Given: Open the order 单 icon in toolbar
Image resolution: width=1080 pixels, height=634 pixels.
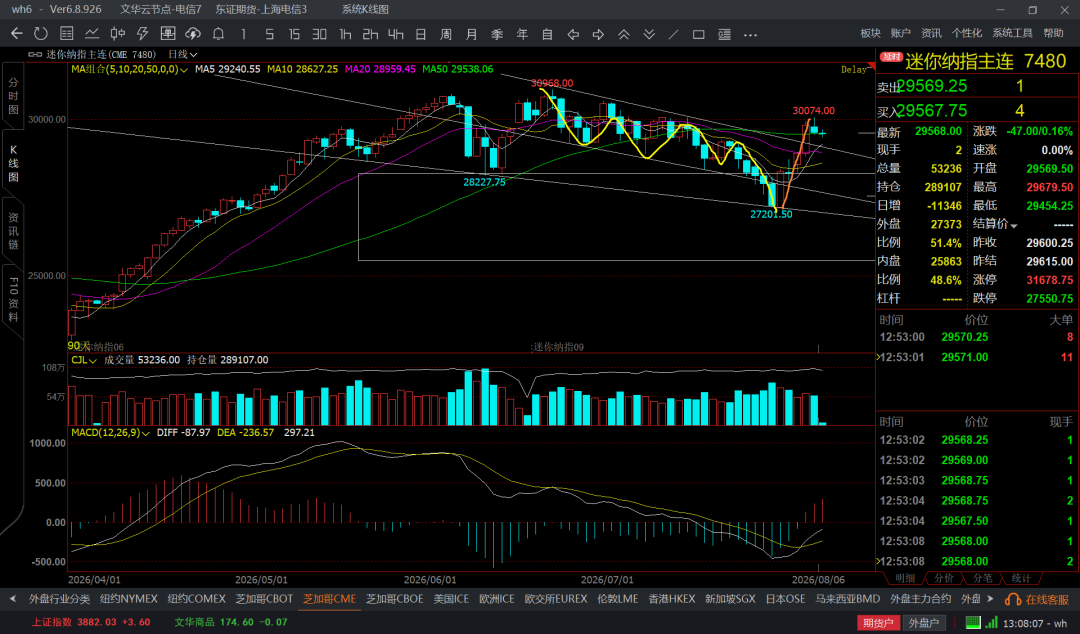Looking at the screenshot, I should (x=167, y=34).
